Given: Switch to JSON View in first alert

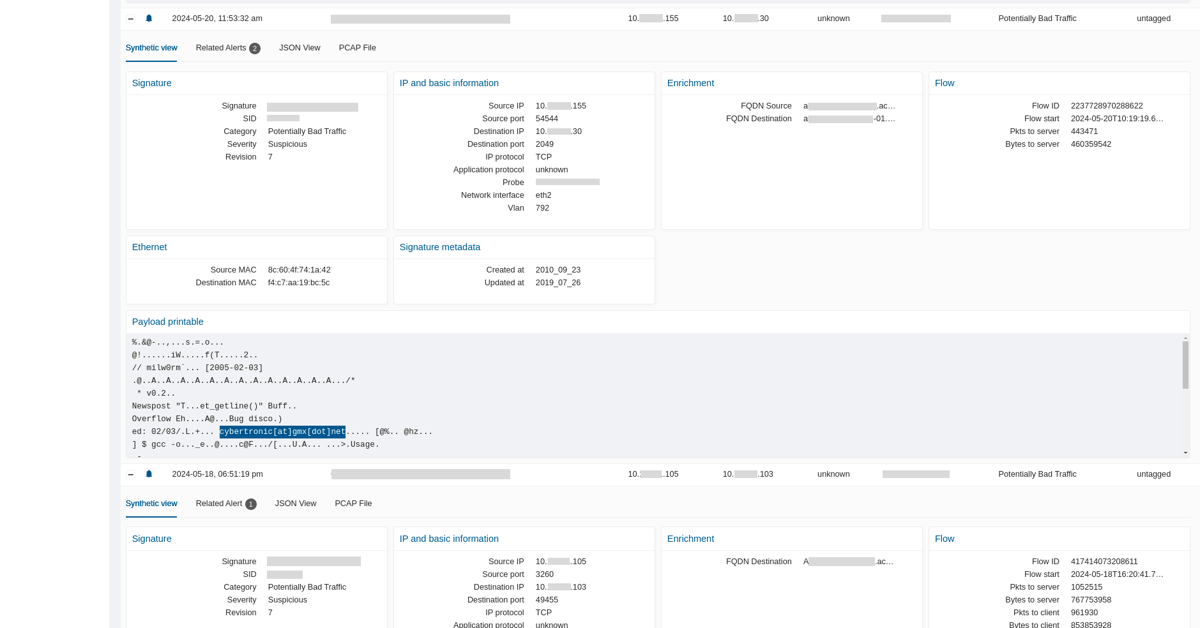Looking at the screenshot, I should [300, 48].
